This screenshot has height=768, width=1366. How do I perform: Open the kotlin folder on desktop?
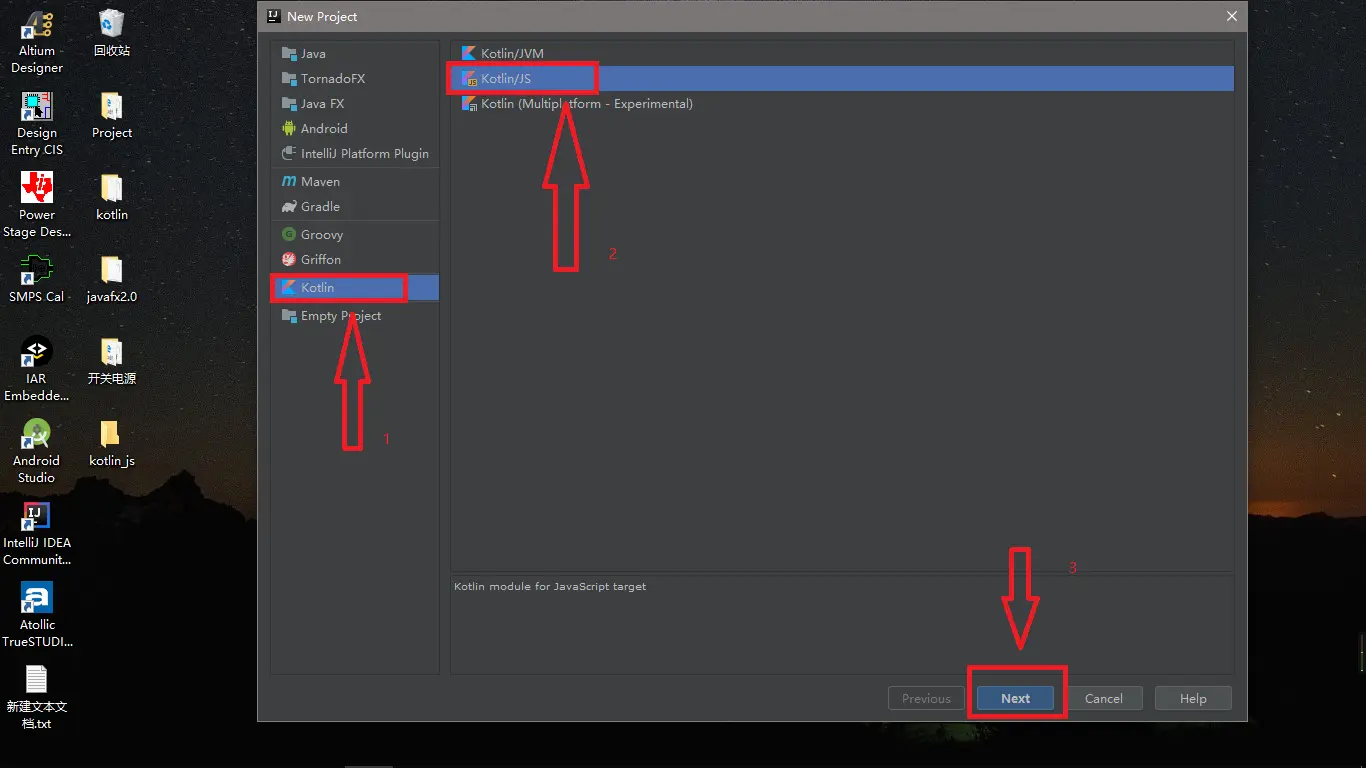coord(112,197)
